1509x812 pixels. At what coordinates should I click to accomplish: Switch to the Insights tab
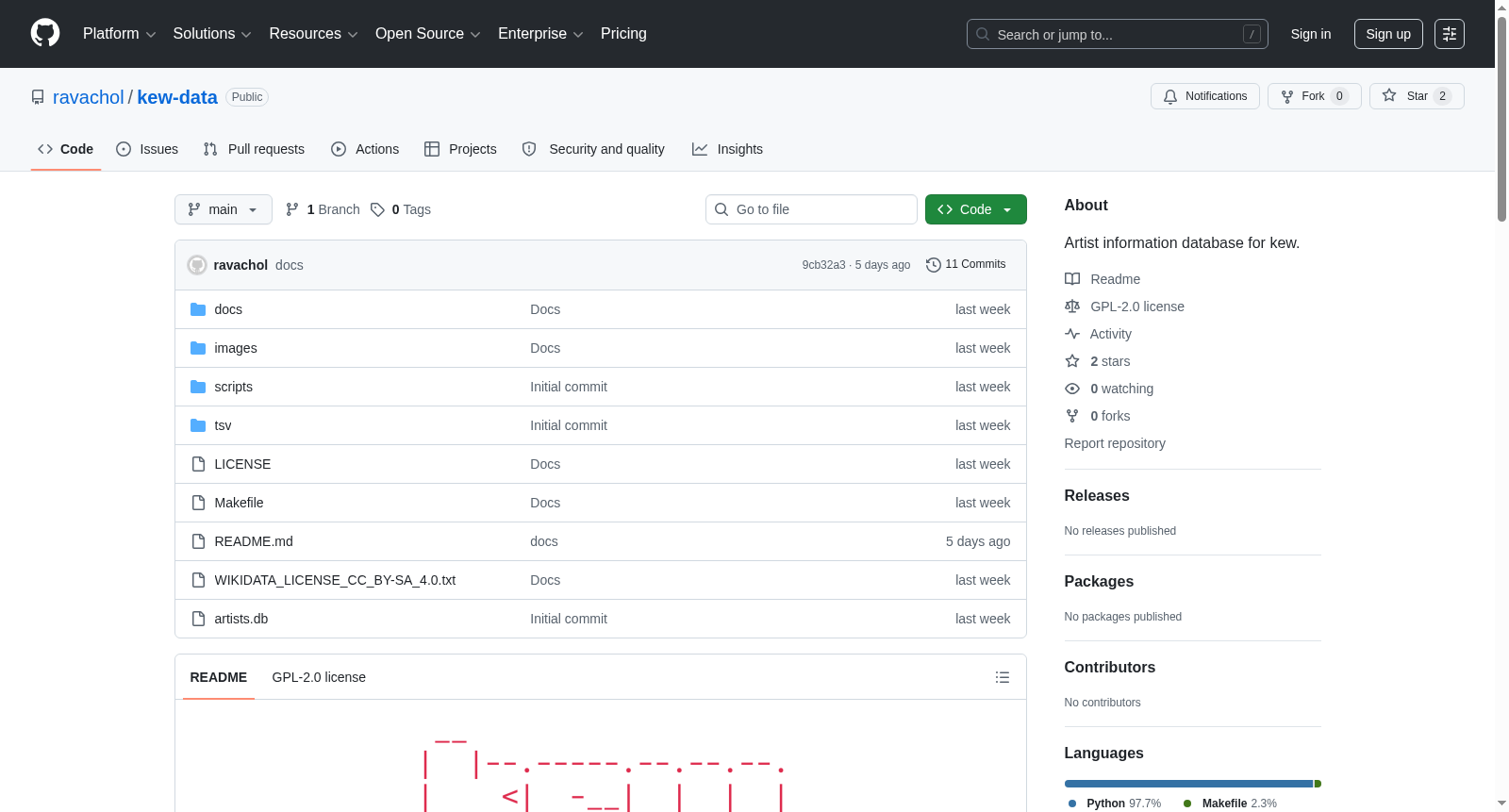[x=727, y=149]
